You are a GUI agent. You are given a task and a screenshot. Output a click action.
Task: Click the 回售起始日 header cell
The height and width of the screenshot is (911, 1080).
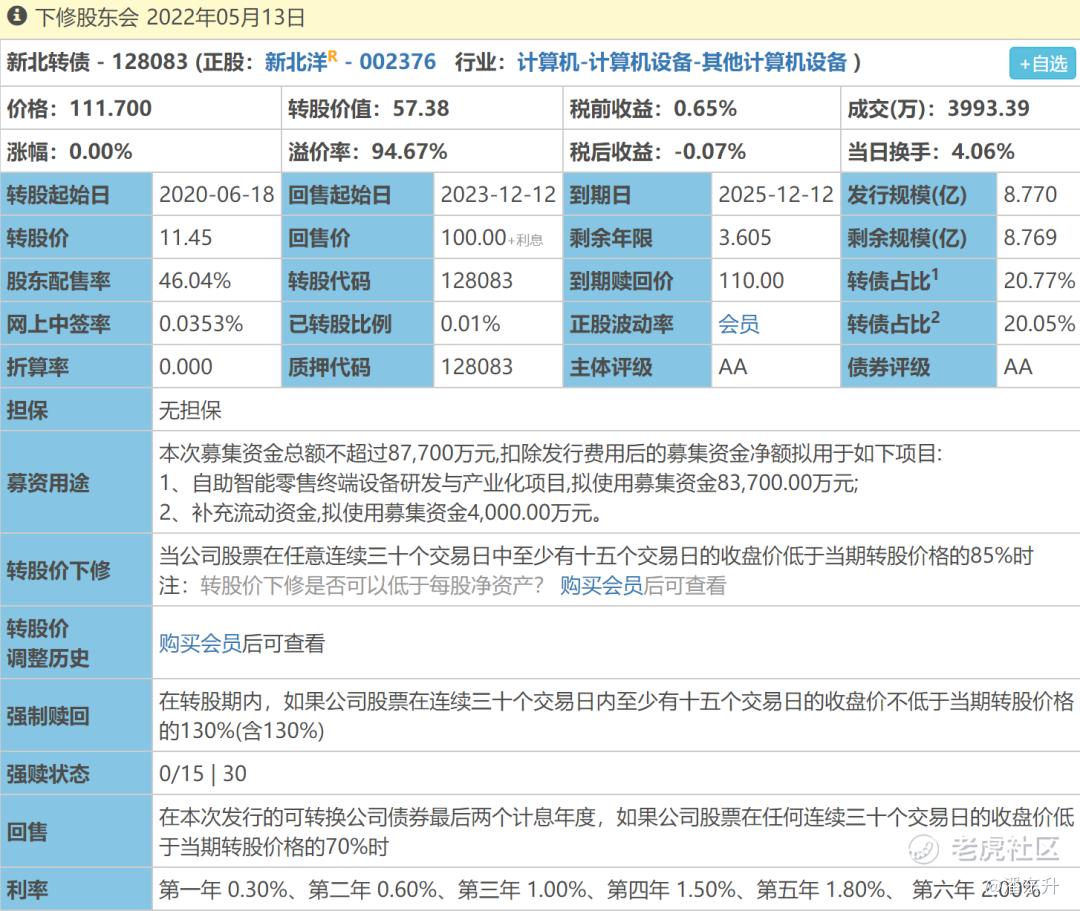click(358, 194)
